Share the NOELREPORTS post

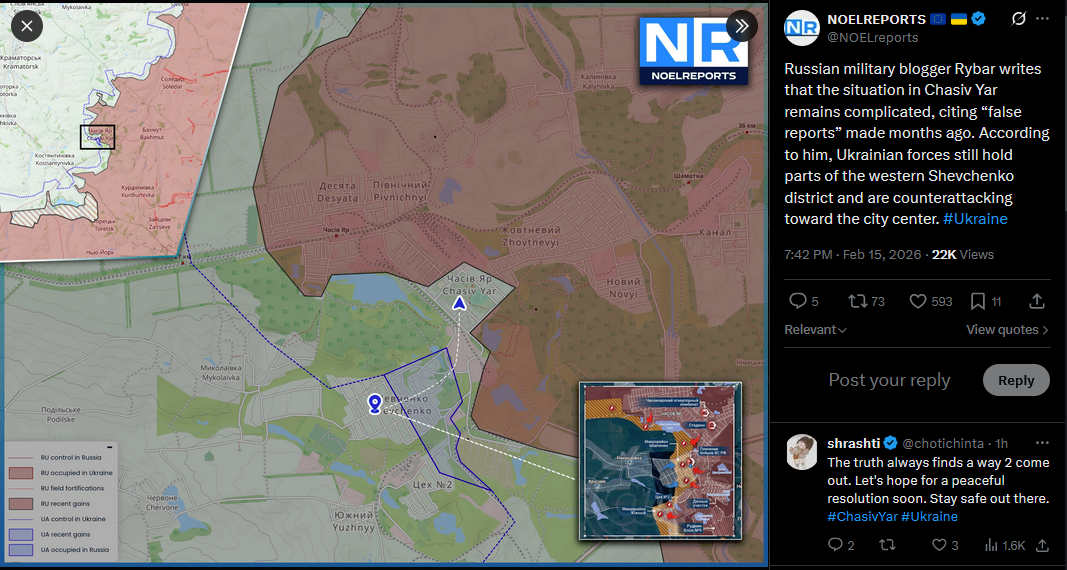1036,301
